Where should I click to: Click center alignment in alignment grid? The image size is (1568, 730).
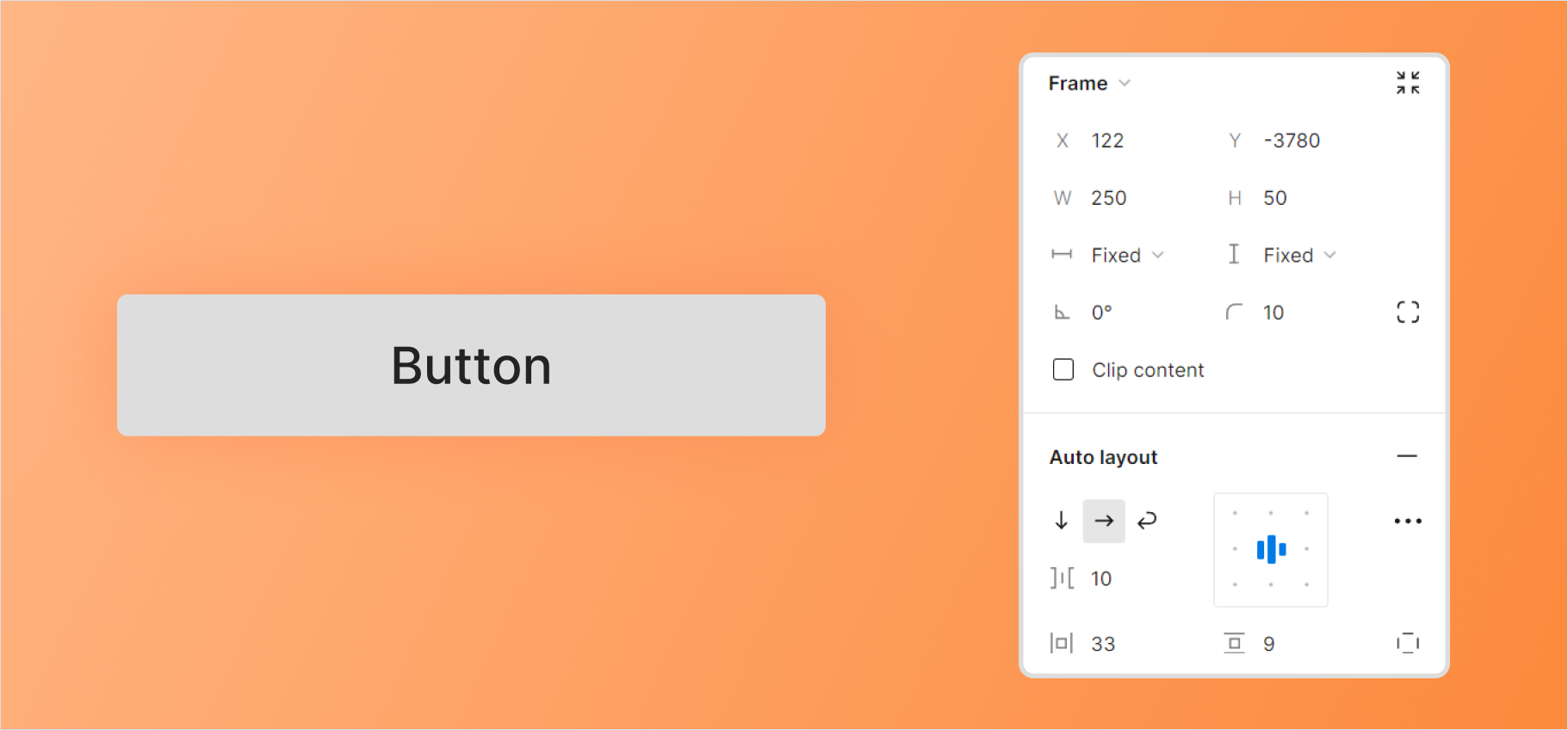tap(1271, 549)
